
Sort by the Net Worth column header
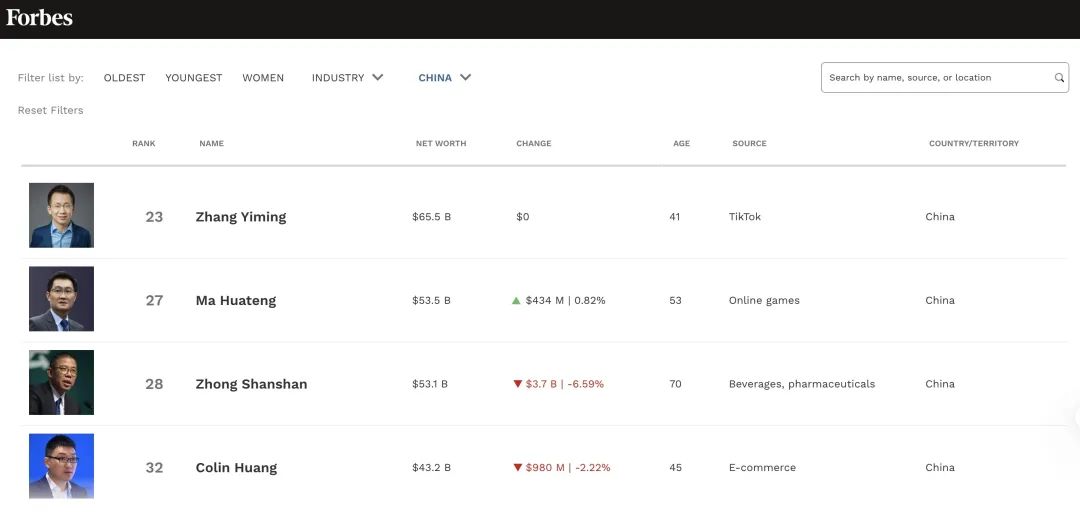(441, 144)
